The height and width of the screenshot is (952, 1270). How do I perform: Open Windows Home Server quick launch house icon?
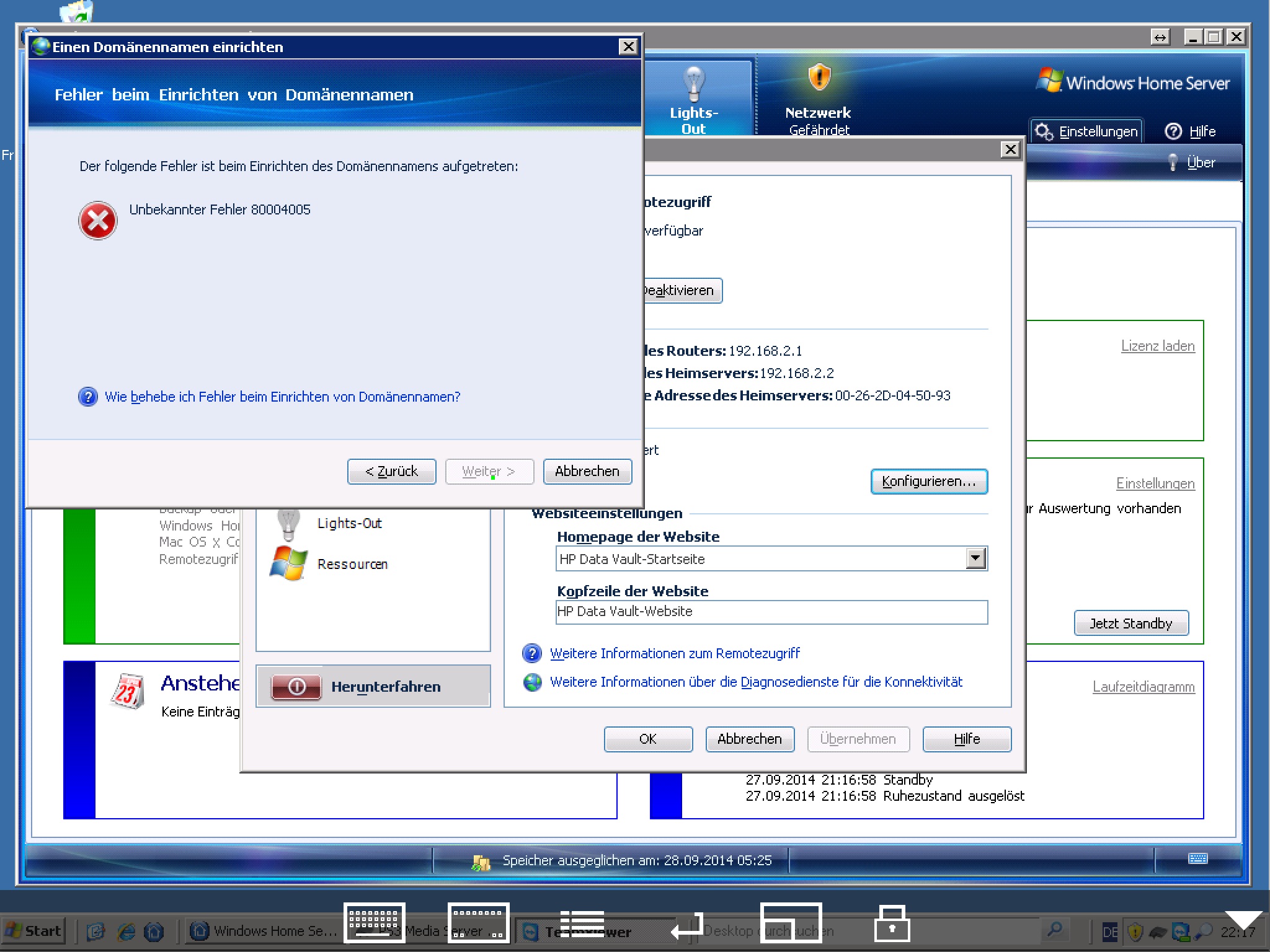[154, 931]
